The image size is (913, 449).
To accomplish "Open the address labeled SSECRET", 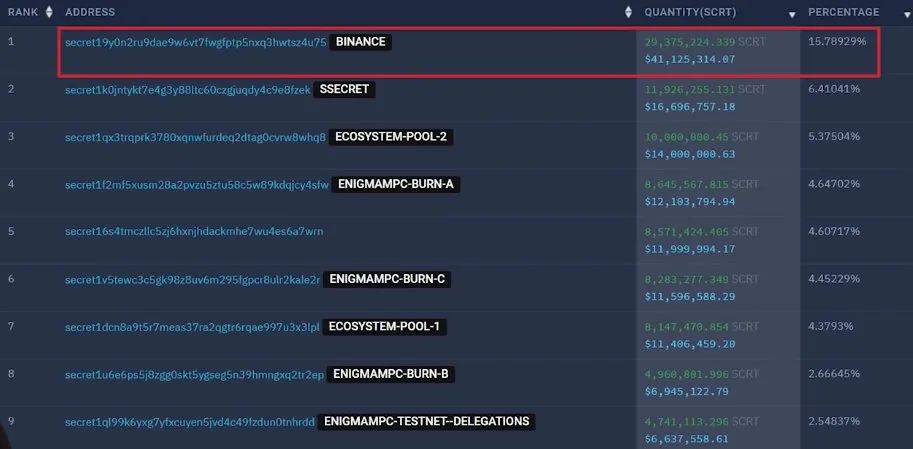I will coord(187,90).
